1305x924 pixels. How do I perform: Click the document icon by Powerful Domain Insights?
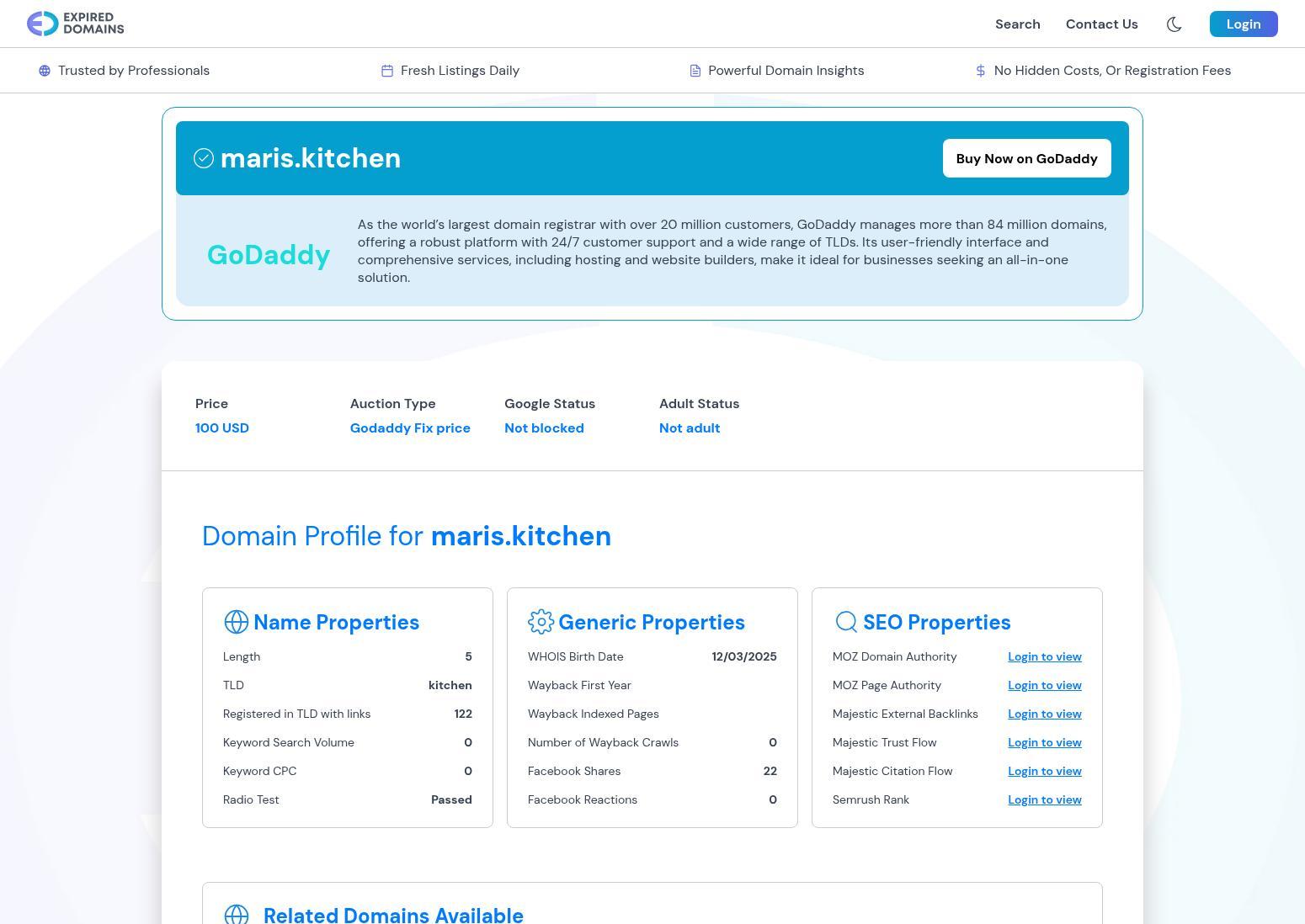click(695, 71)
